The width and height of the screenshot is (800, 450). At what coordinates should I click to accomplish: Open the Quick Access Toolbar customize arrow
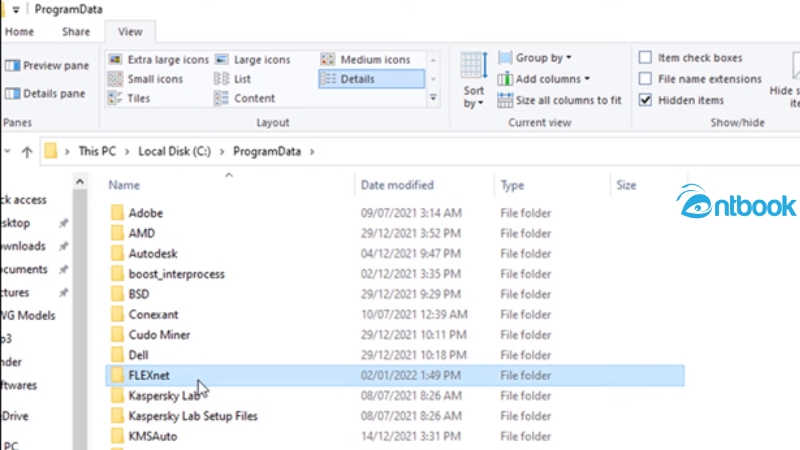(16, 10)
